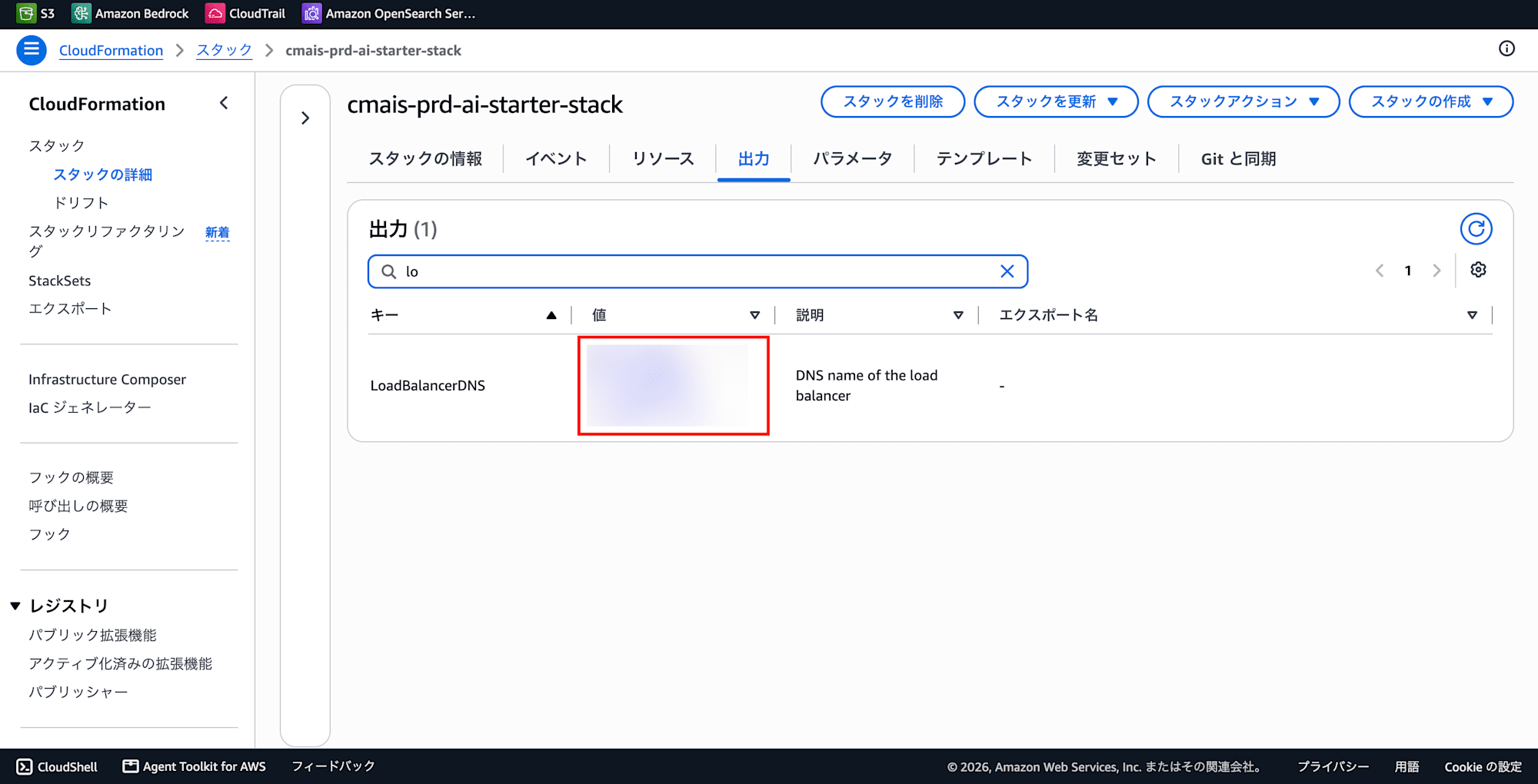Viewport: 1538px width, 784px height.
Task: Open Agent Toolkit for AWS
Action: 195,766
